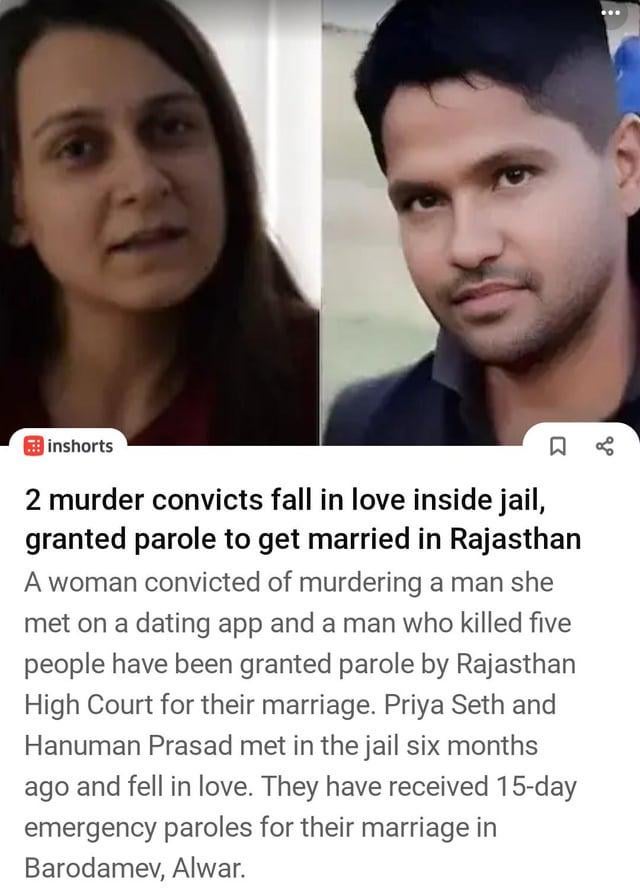Screen dimensions: 640x890
Task: Tap 'Rajasthan' in the headline
Action: tap(515, 539)
